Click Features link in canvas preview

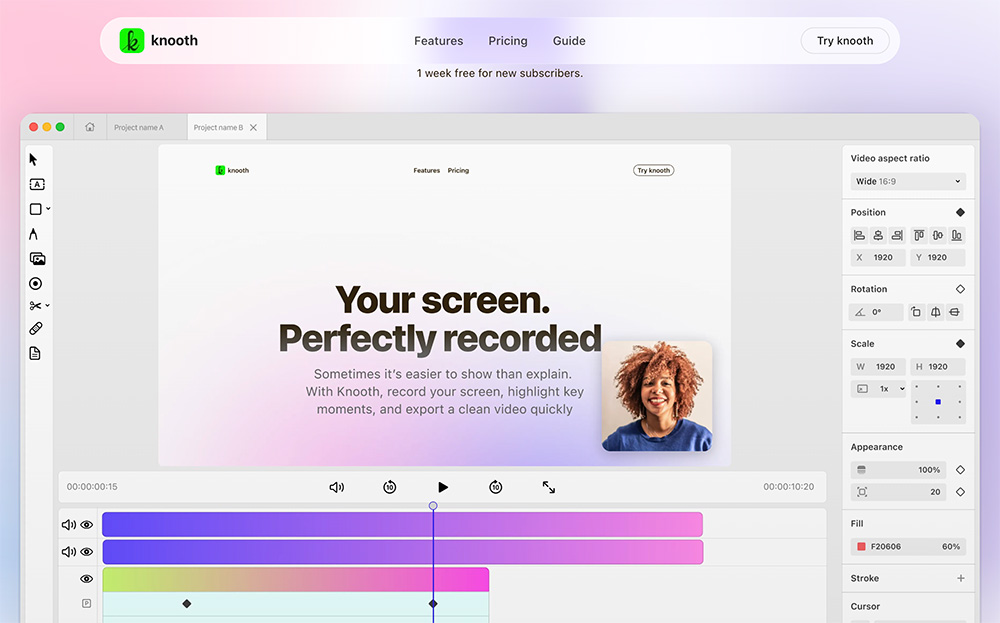tap(427, 170)
